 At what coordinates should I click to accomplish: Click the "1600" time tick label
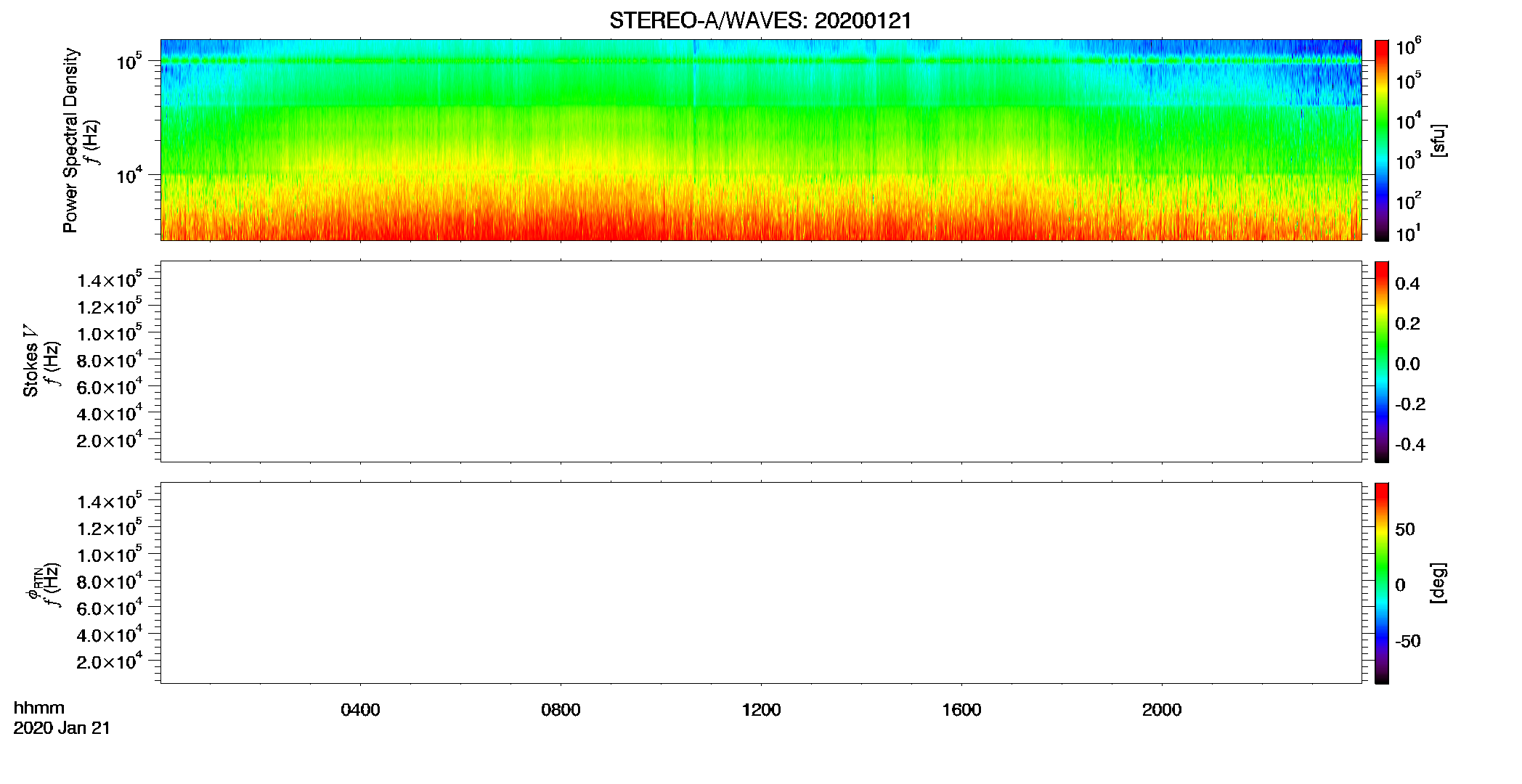(x=961, y=710)
